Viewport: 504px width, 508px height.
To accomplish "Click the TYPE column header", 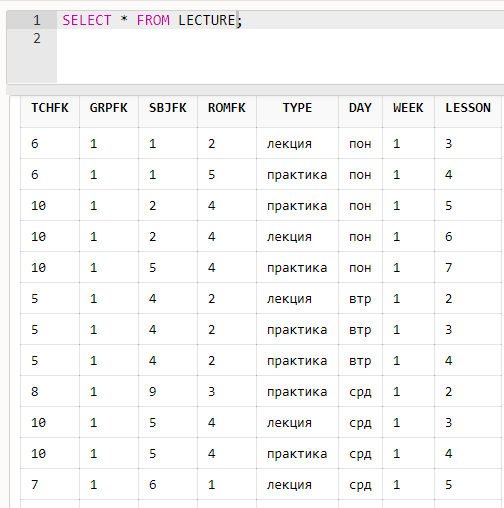I will 297,108.
